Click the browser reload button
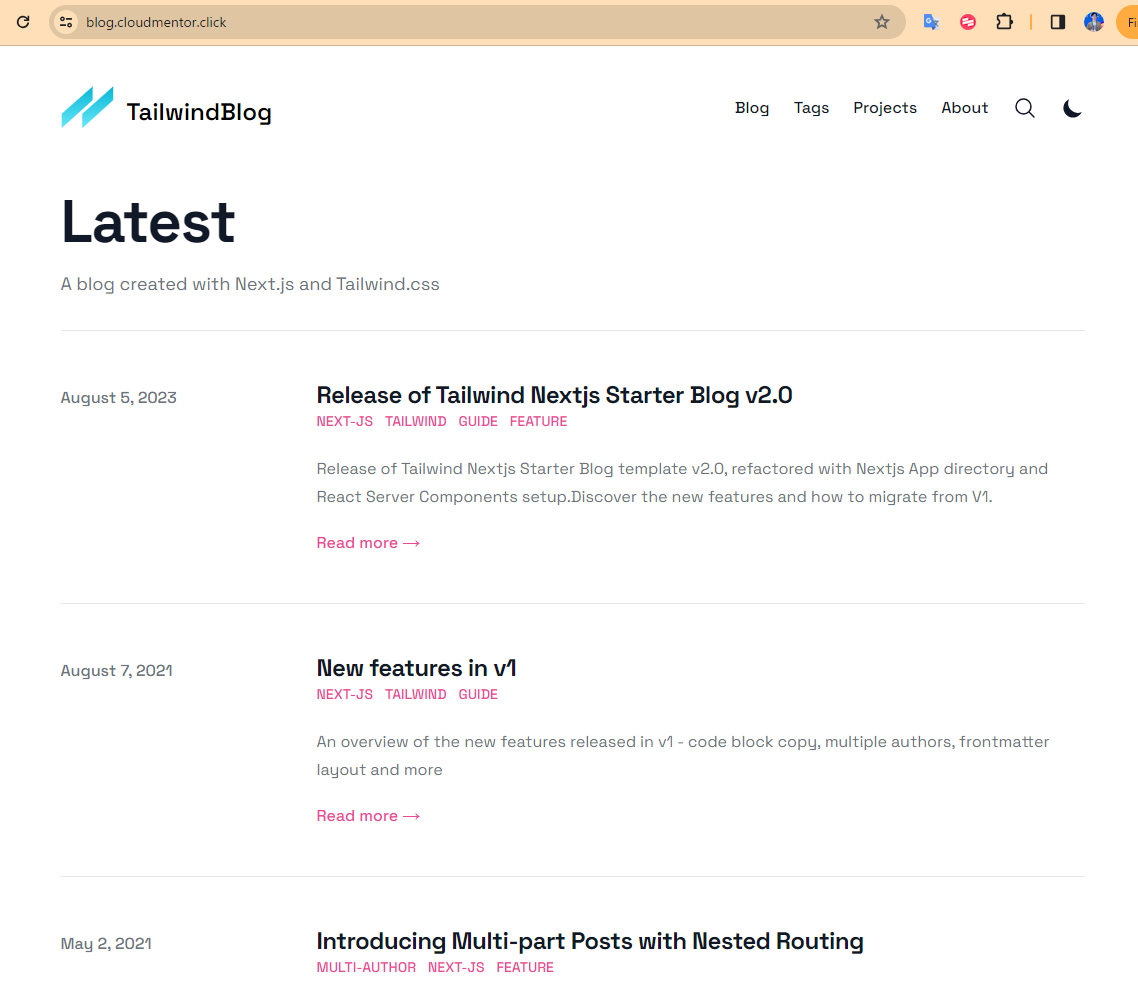The width and height of the screenshot is (1138, 989). [x=23, y=22]
